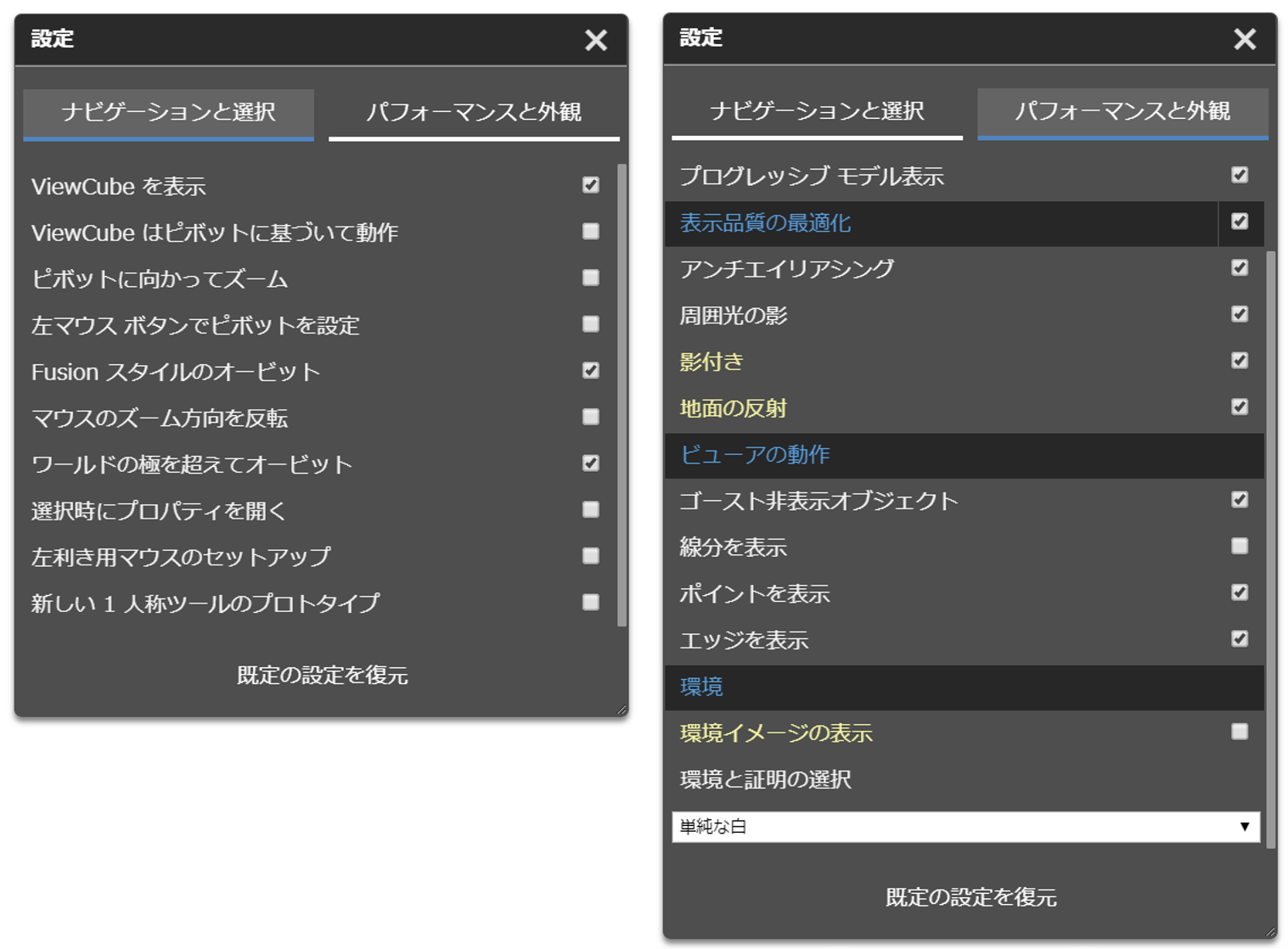The height and width of the screenshot is (949, 1288).
Task: Turn off アンチエイリアシング
Action: pos(1240,268)
